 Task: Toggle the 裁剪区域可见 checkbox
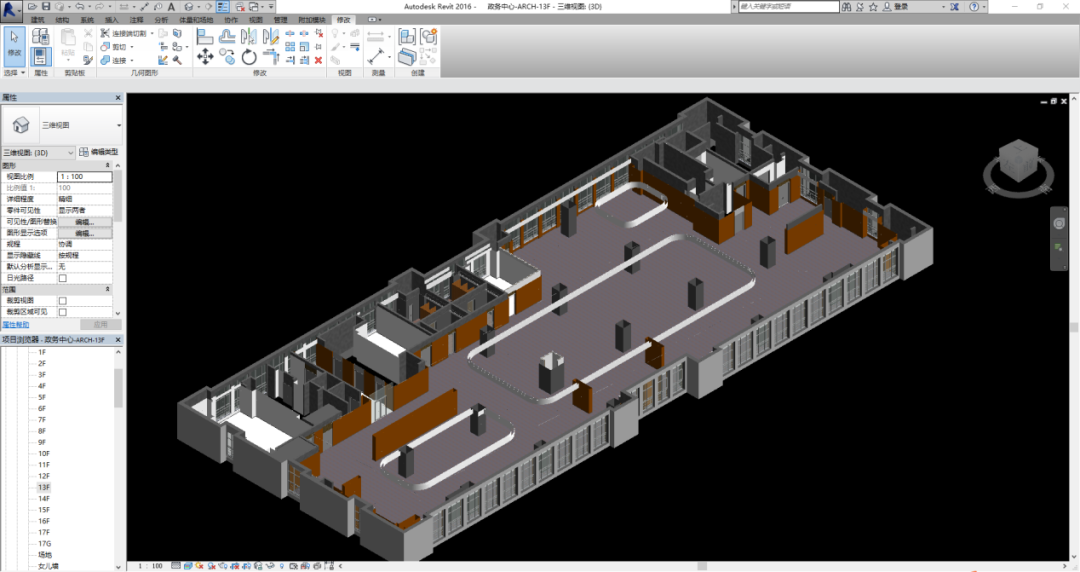[x=63, y=312]
